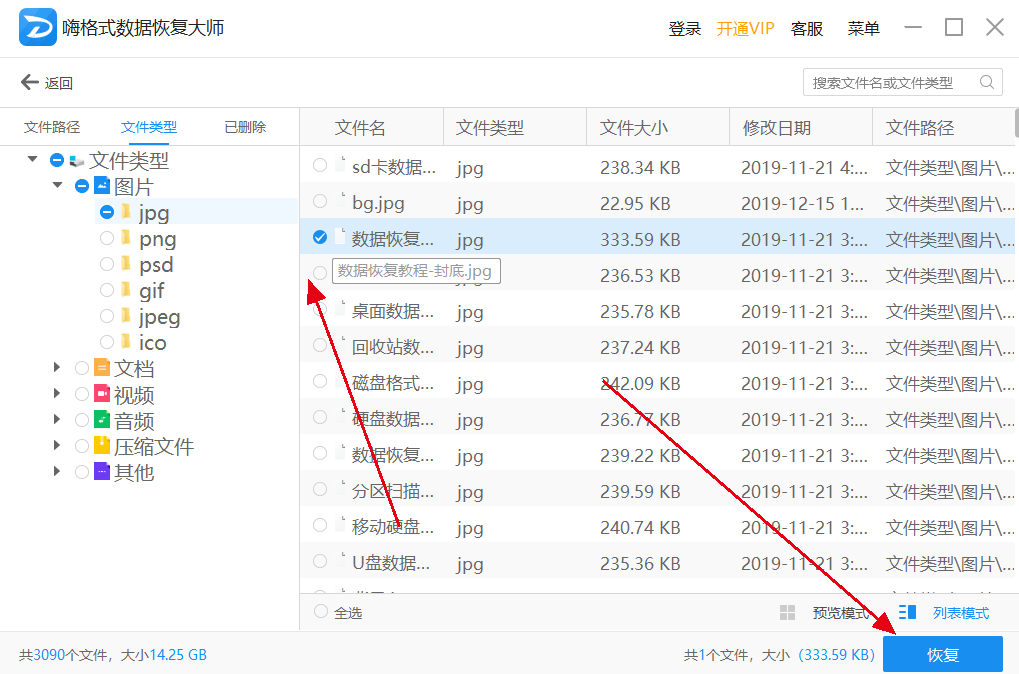The width and height of the screenshot is (1019, 674).
Task: Switch to the 已删除 tab
Action: pyautogui.click(x=245, y=127)
